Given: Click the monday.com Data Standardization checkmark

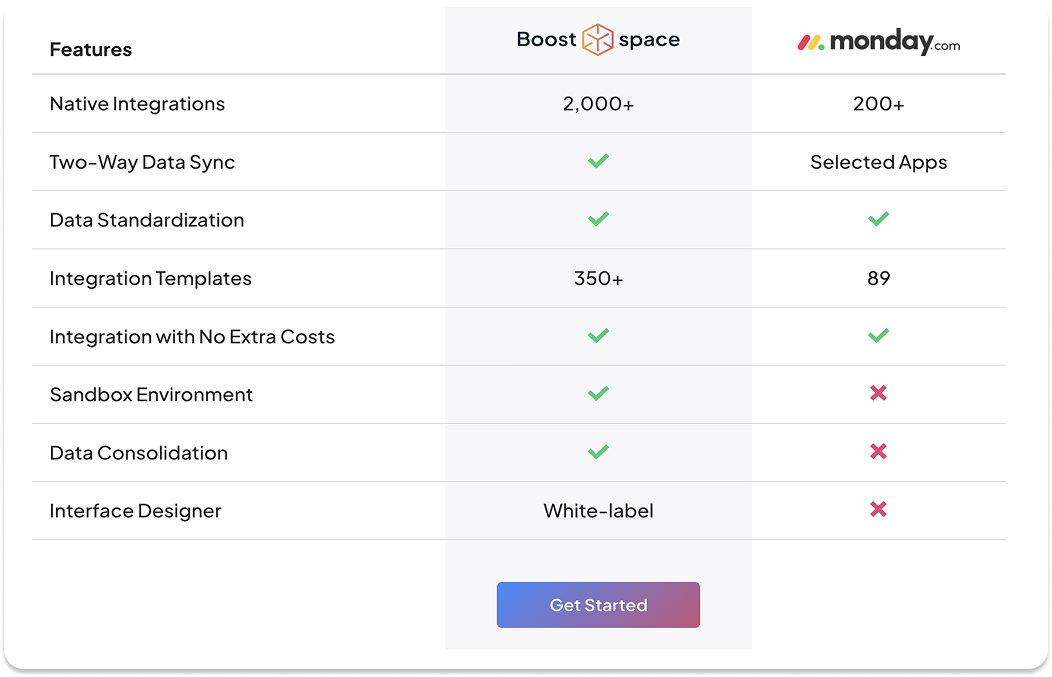Looking at the screenshot, I should click(878, 219).
